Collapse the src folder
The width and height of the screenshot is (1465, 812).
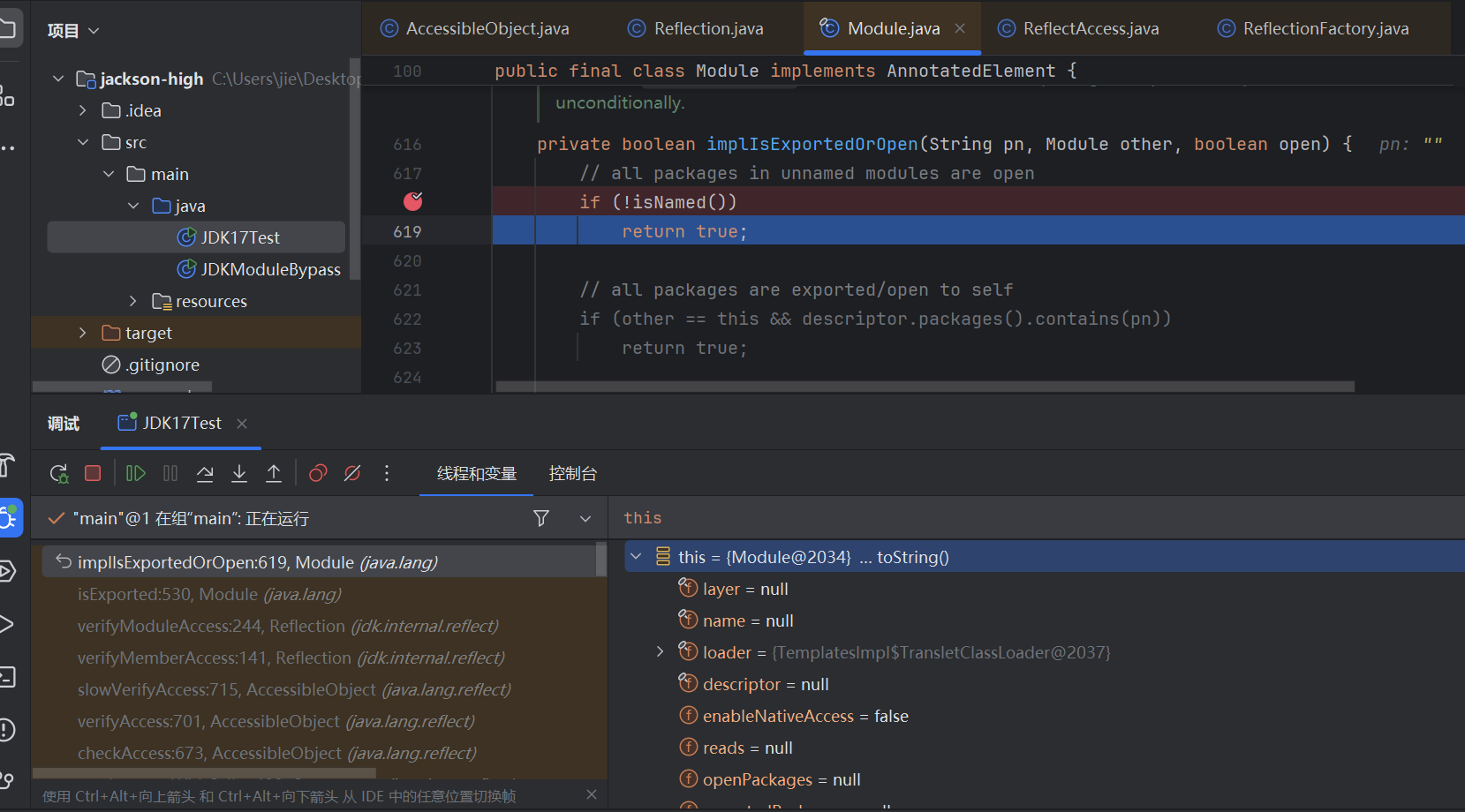tap(83, 142)
